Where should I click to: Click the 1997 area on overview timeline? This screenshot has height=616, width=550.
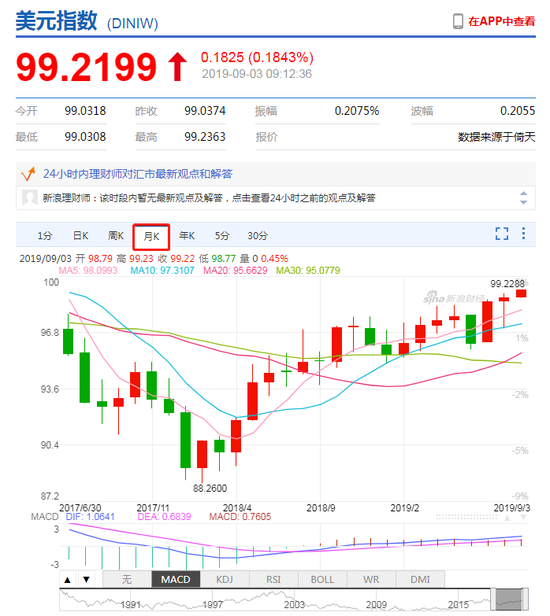(x=213, y=604)
